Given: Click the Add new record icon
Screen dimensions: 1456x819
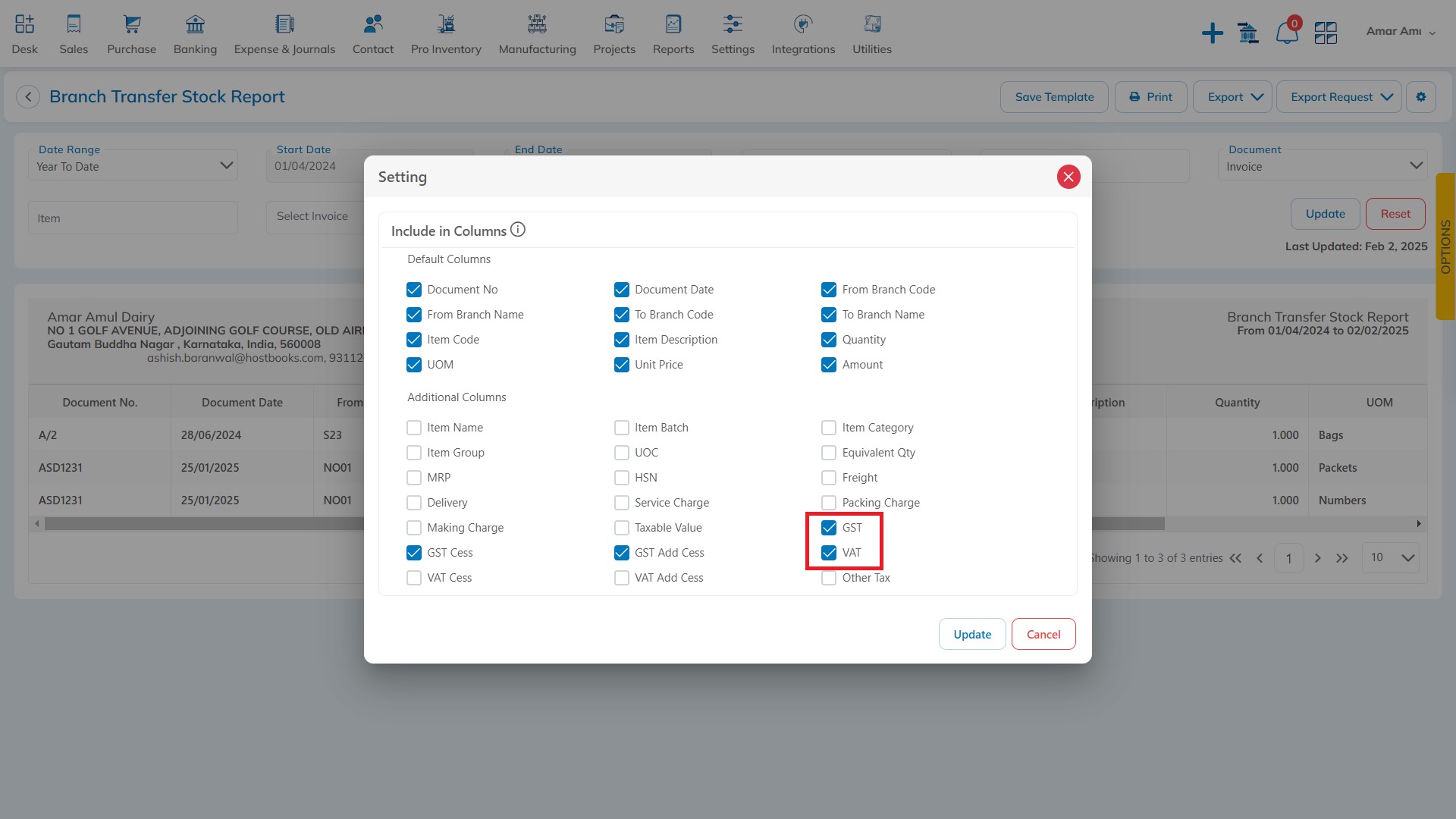Looking at the screenshot, I should click(1211, 32).
